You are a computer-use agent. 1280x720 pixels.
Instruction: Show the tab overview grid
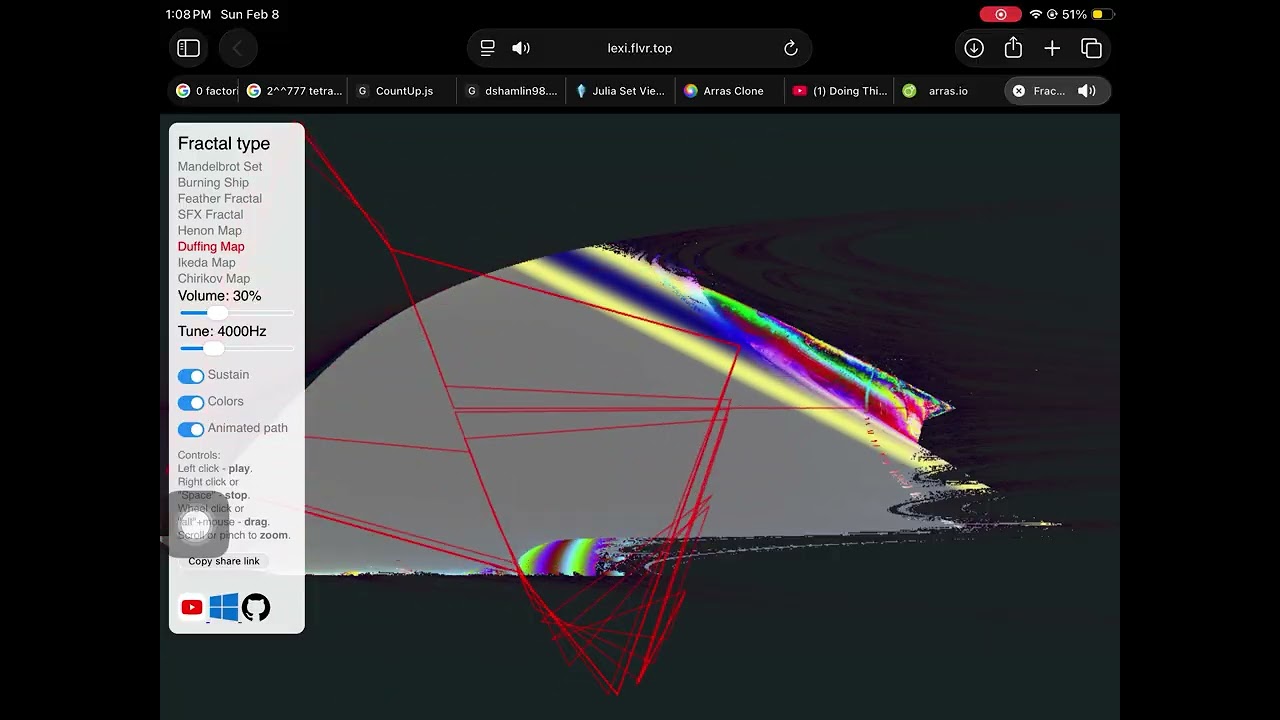click(x=1091, y=48)
